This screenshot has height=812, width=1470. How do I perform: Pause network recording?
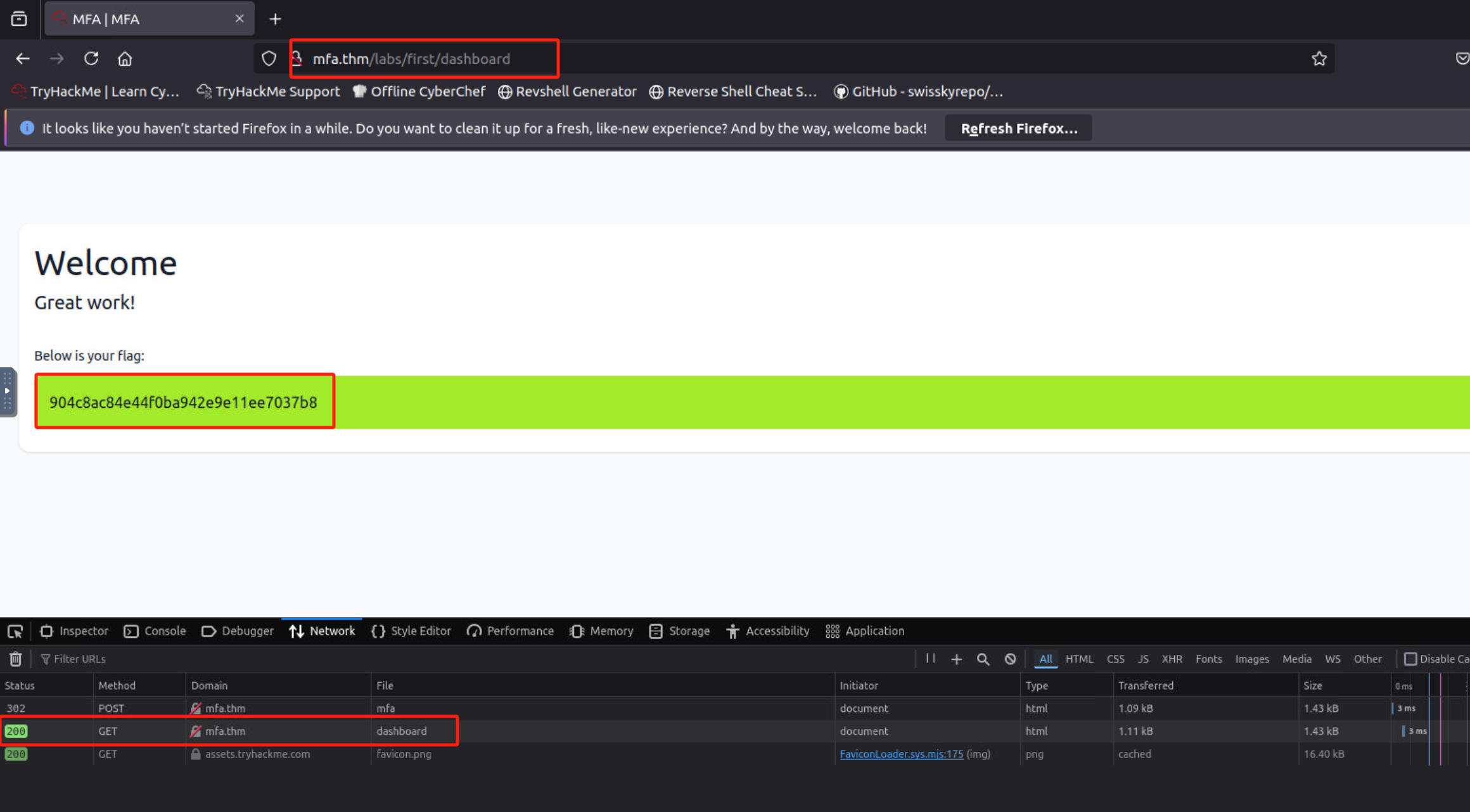(930, 659)
